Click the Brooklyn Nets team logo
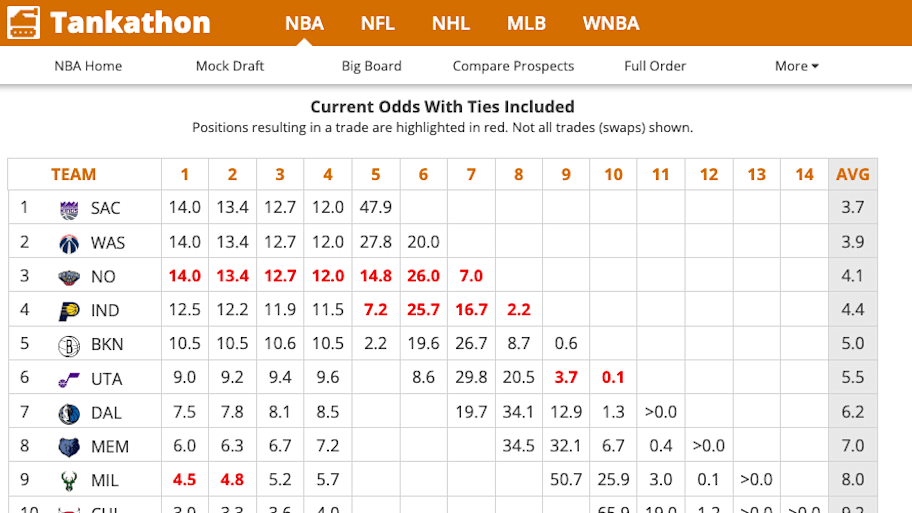The height and width of the screenshot is (513, 912). 69,344
